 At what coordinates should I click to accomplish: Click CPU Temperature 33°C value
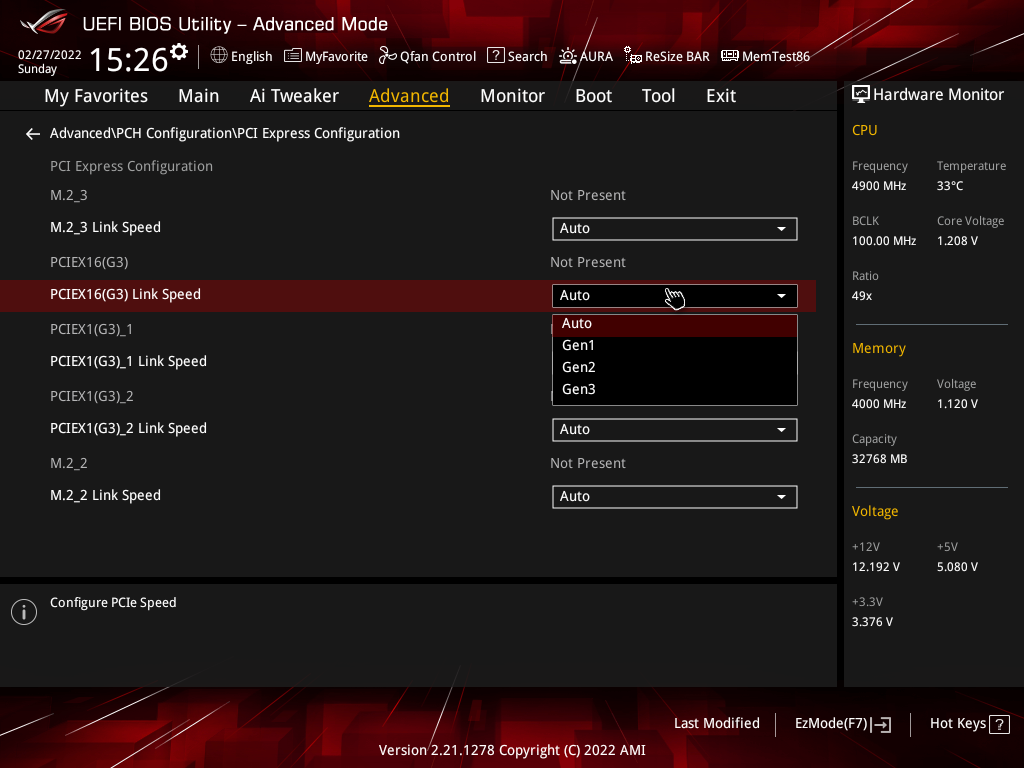tap(950, 186)
